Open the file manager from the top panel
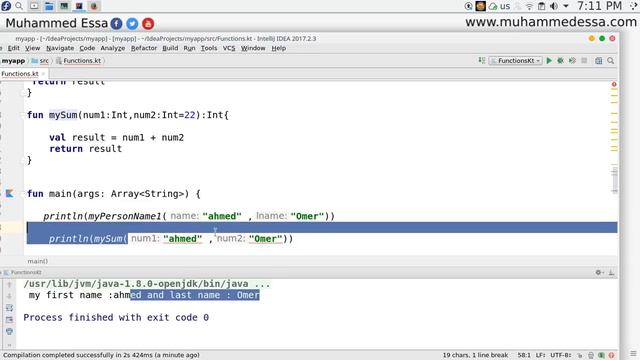The image size is (640, 360). pos(49,6)
